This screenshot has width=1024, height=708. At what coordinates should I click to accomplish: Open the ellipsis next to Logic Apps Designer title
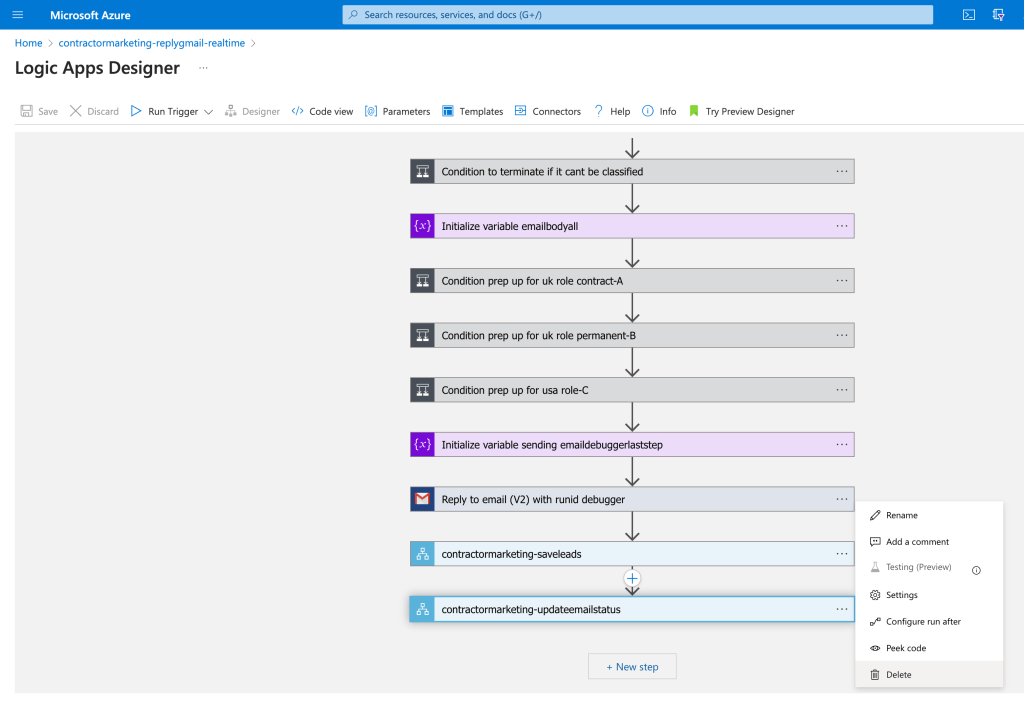pyautogui.click(x=203, y=68)
